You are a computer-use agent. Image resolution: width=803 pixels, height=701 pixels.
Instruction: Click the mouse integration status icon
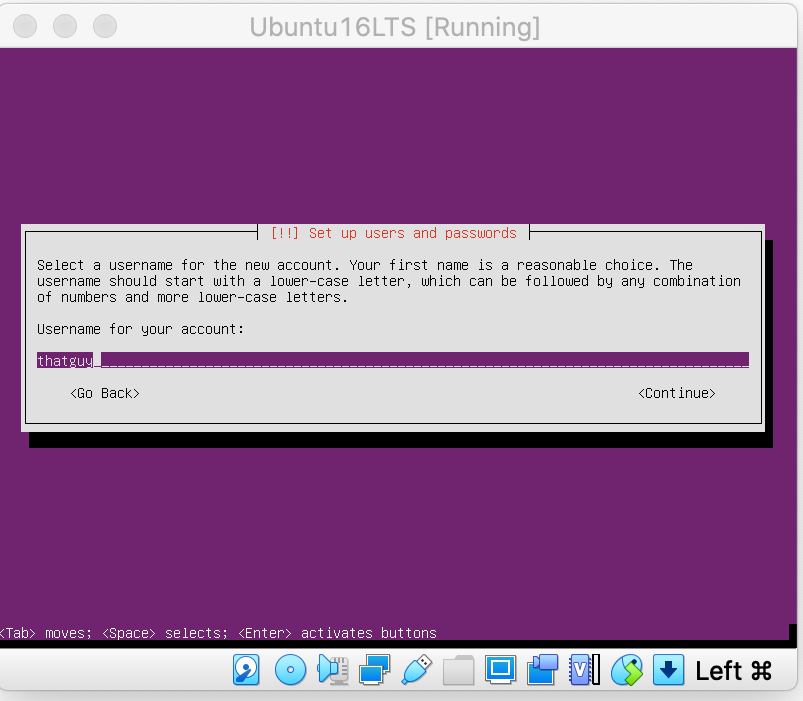[x=627, y=669]
